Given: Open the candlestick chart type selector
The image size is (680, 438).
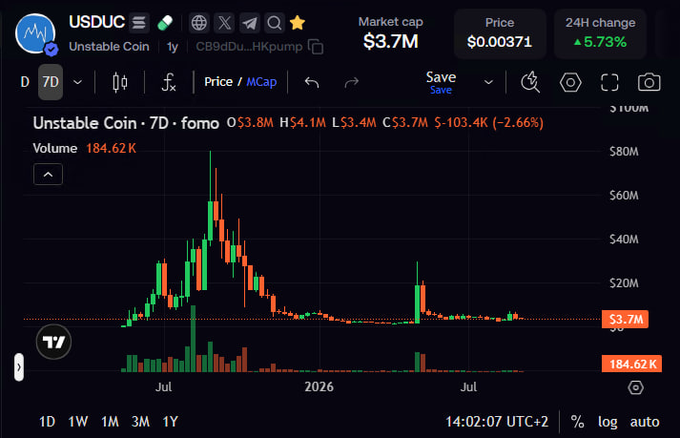Looking at the screenshot, I should point(120,82).
